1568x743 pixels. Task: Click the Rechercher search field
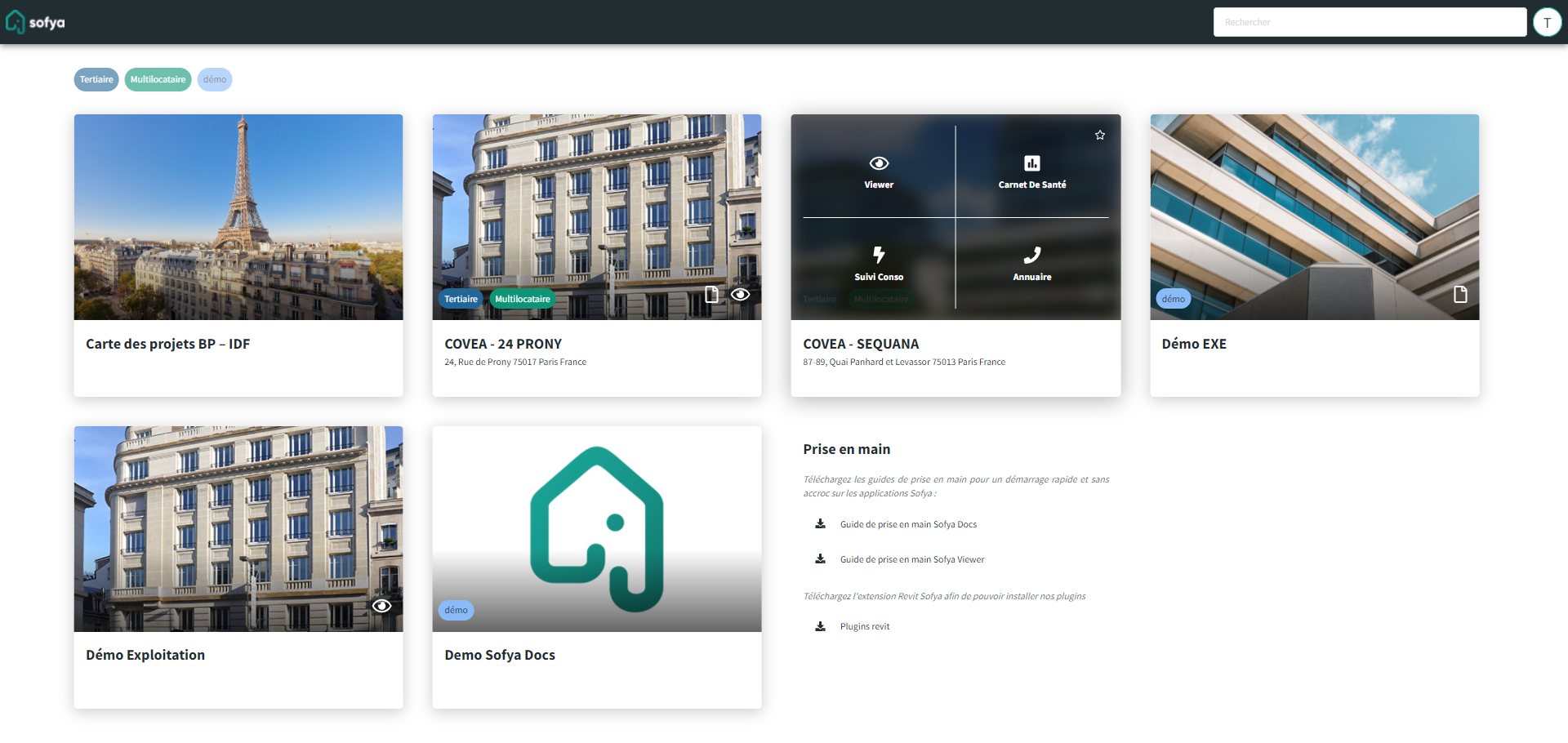1370,22
